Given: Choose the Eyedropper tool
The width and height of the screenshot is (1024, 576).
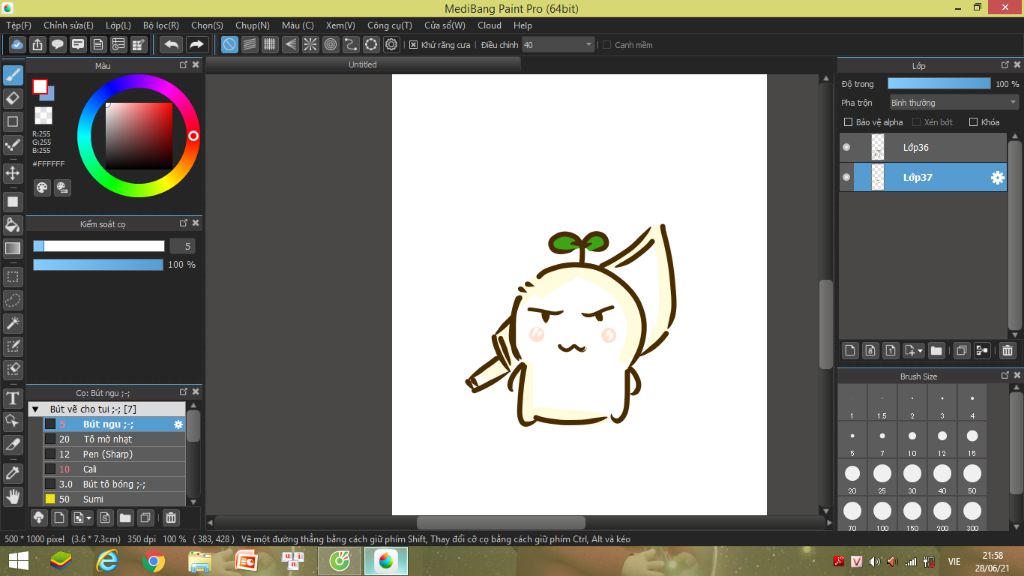Looking at the screenshot, I should (12, 473).
